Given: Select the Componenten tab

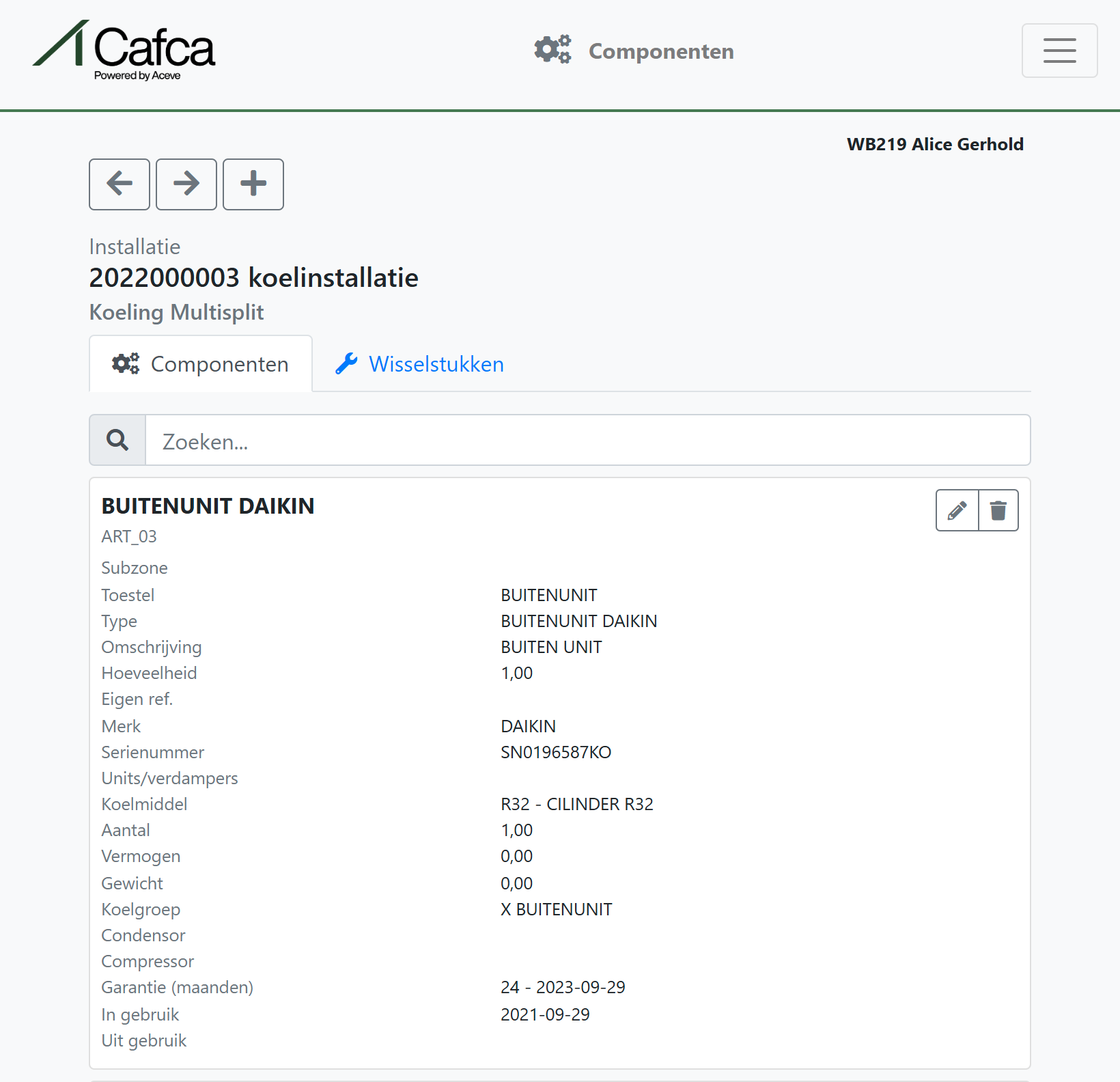Looking at the screenshot, I should (201, 363).
